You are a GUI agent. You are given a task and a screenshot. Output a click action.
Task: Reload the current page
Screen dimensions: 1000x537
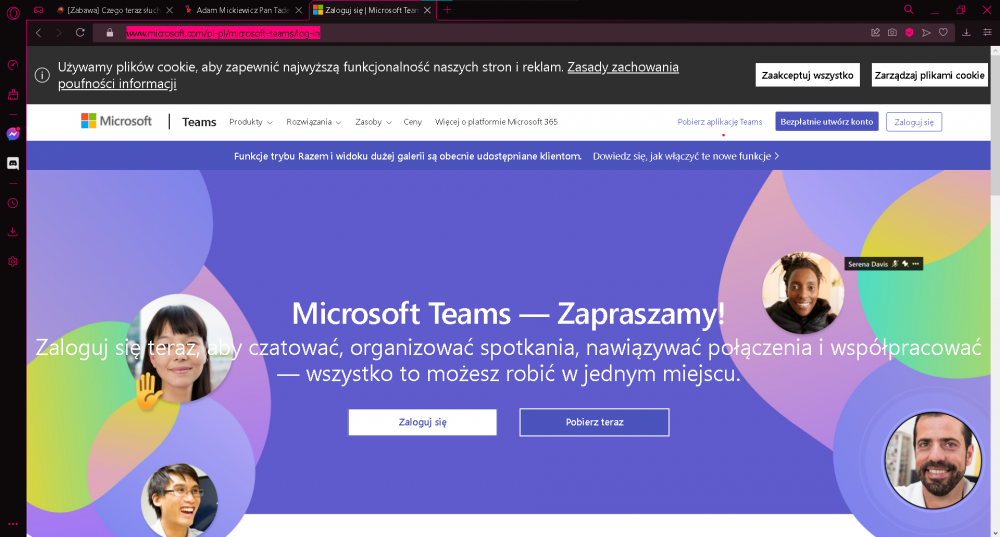[80, 33]
